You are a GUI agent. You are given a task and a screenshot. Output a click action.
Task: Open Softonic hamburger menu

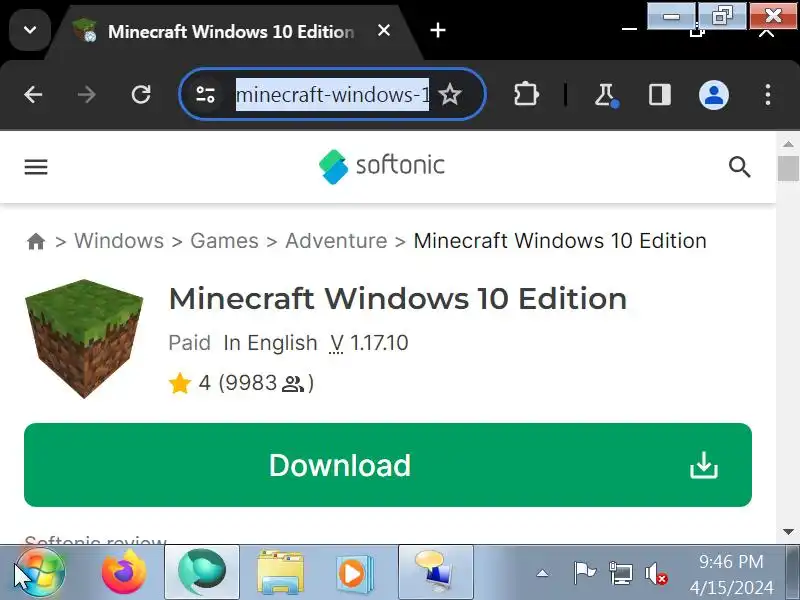point(36,167)
